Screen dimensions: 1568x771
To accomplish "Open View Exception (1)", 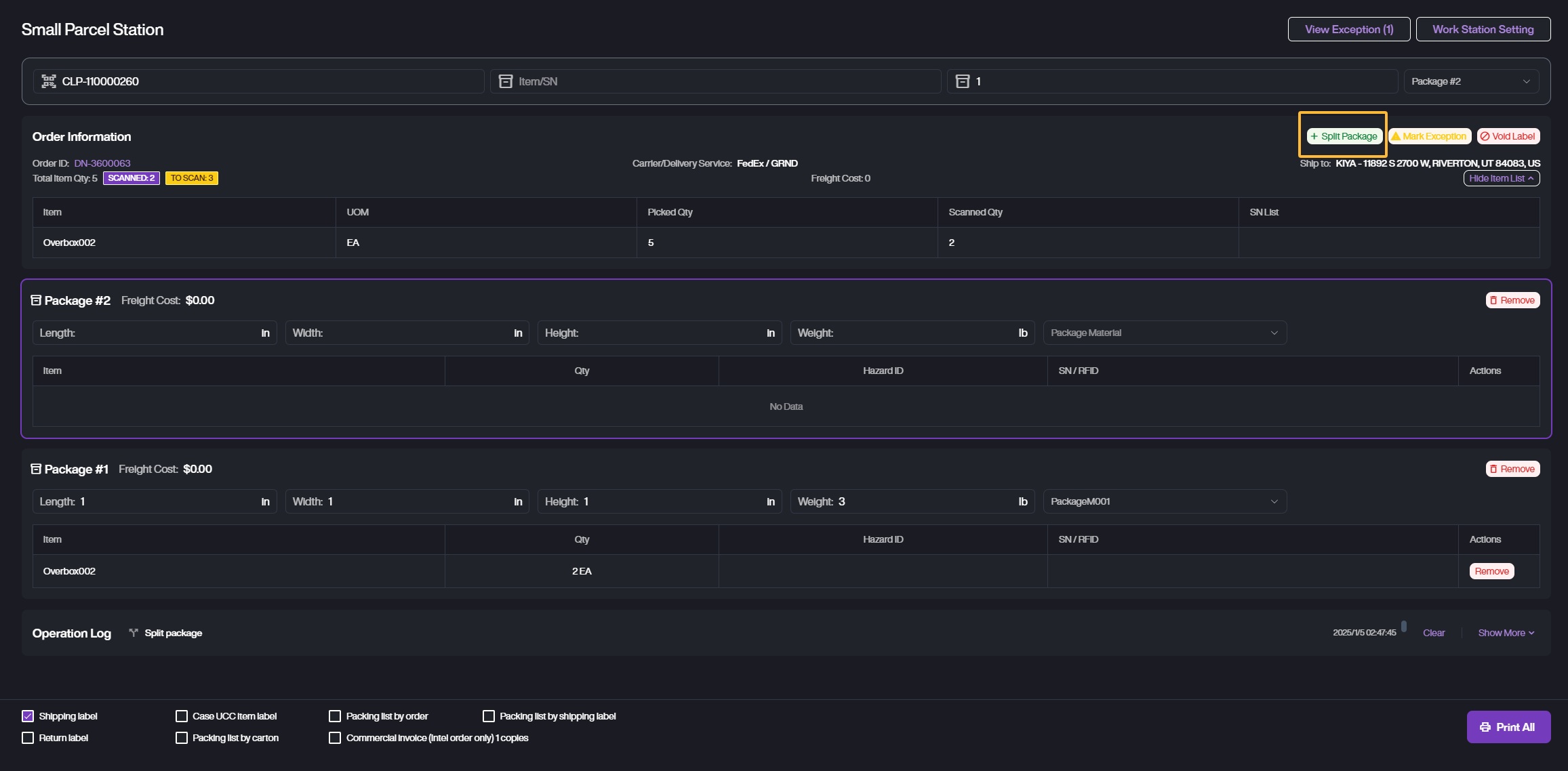I will [x=1348, y=29].
